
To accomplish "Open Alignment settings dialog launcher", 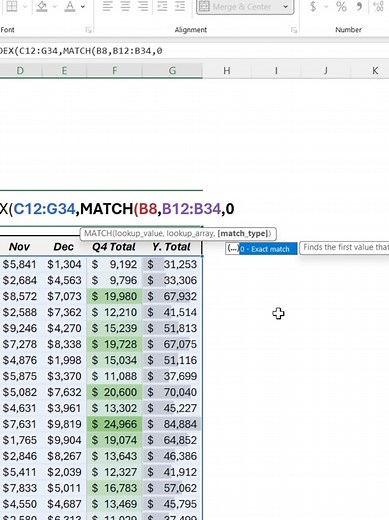I will coord(294,30).
